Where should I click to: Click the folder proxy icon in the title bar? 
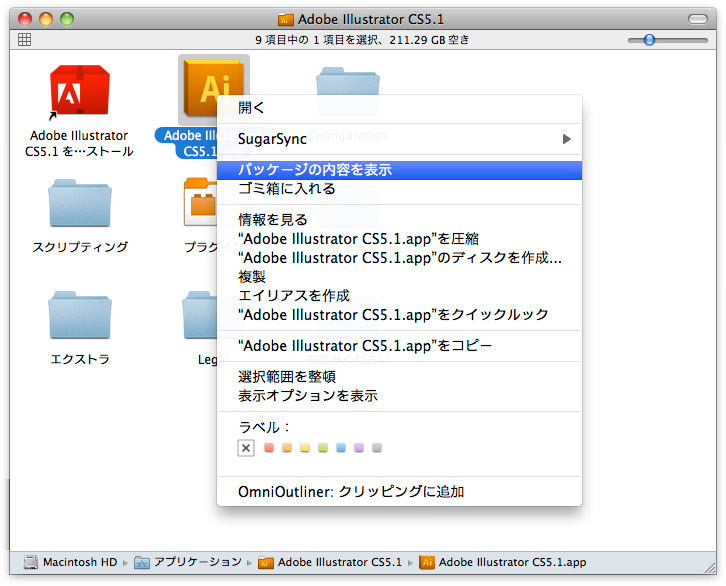click(x=286, y=19)
